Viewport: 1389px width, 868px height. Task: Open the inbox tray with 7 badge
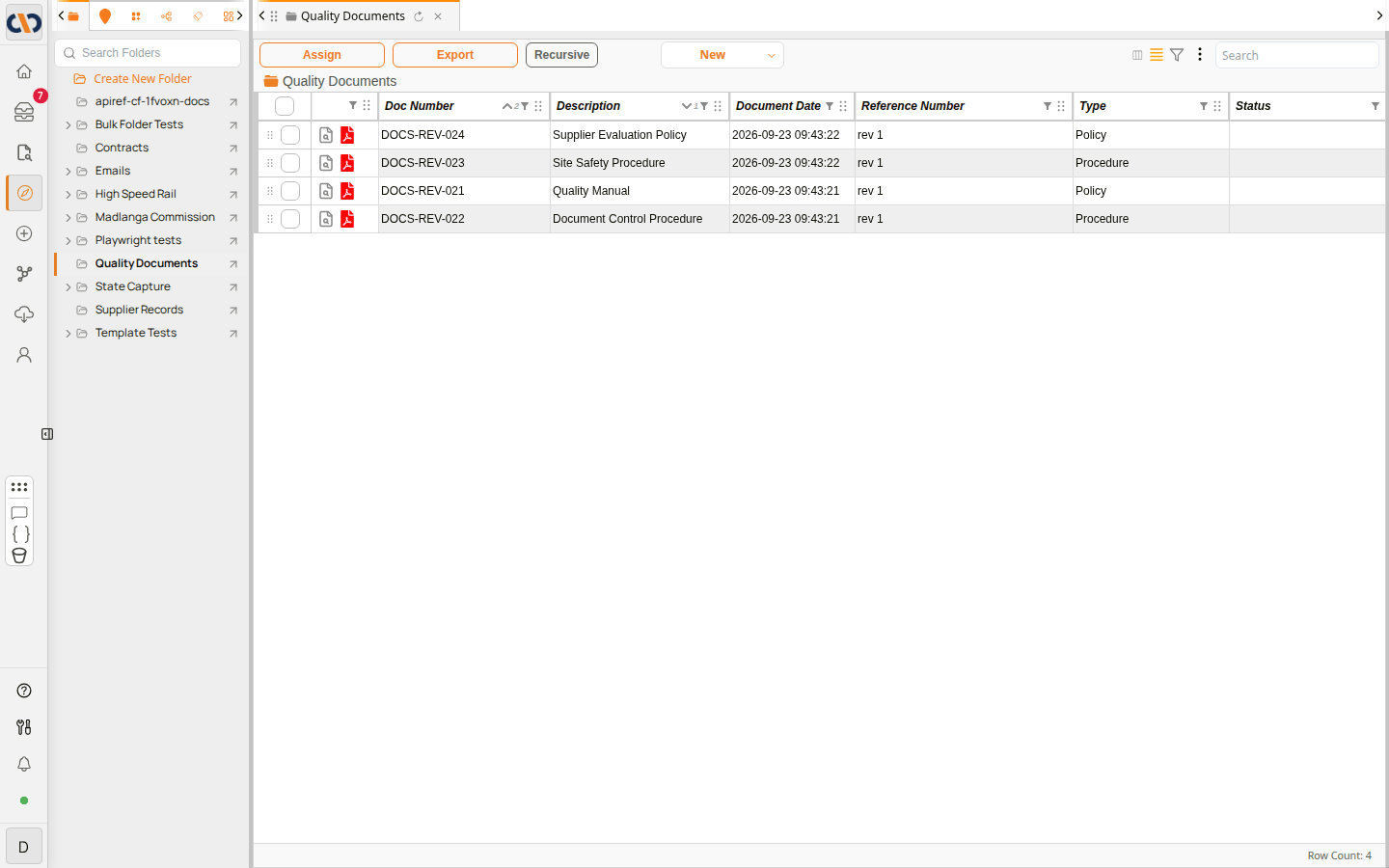pos(24,112)
